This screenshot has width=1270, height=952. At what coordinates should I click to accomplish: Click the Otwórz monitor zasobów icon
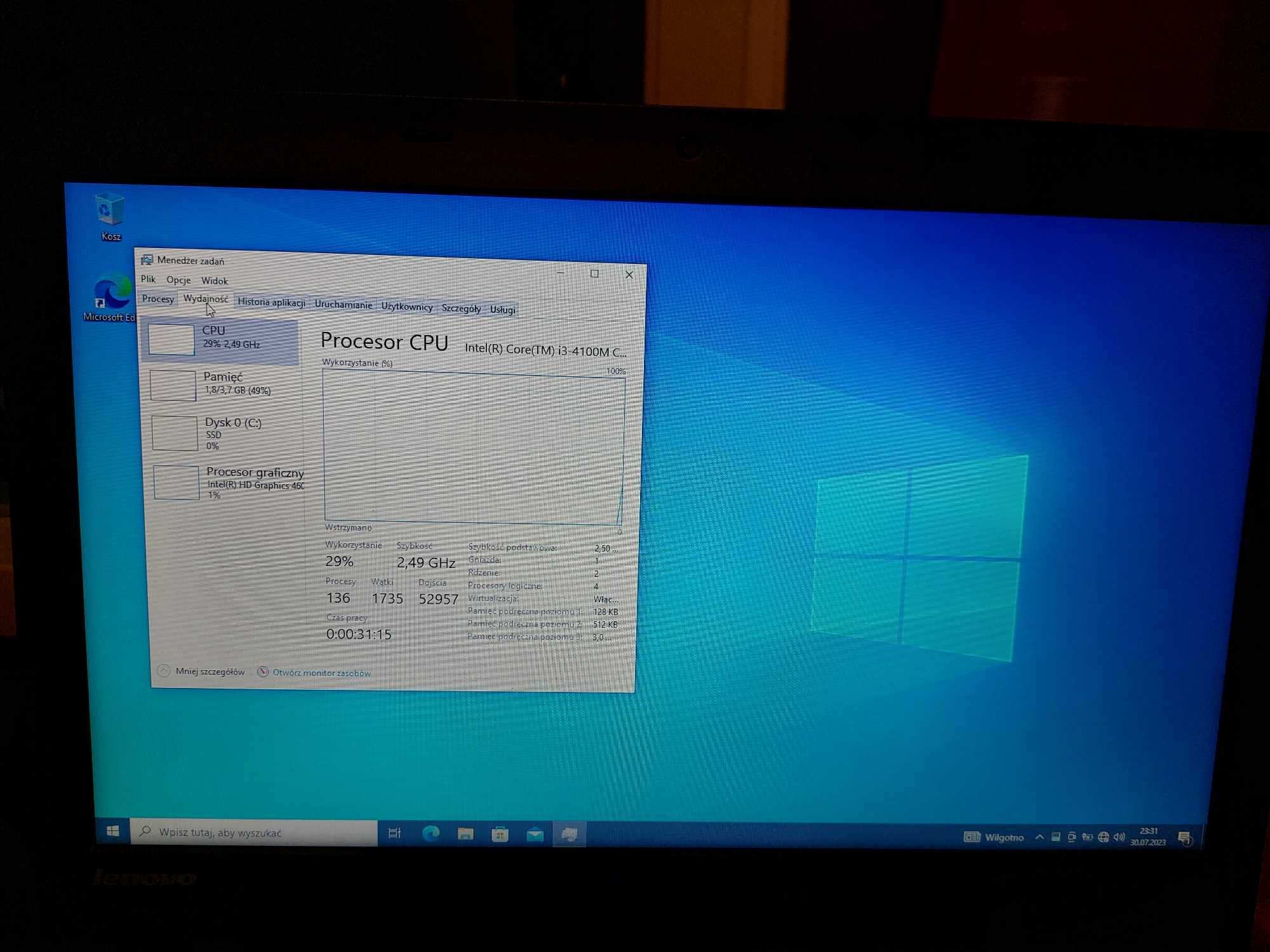click(x=263, y=671)
